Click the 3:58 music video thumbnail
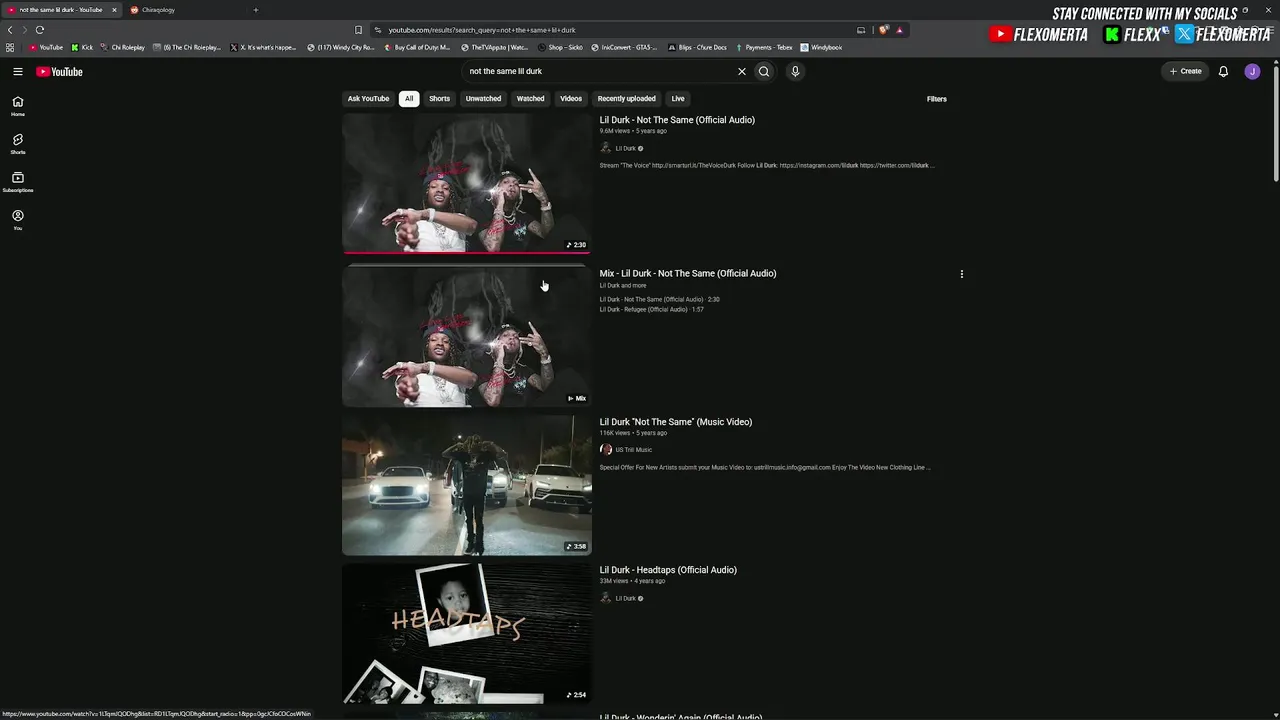Screen dimensions: 1280x720 tap(467, 485)
